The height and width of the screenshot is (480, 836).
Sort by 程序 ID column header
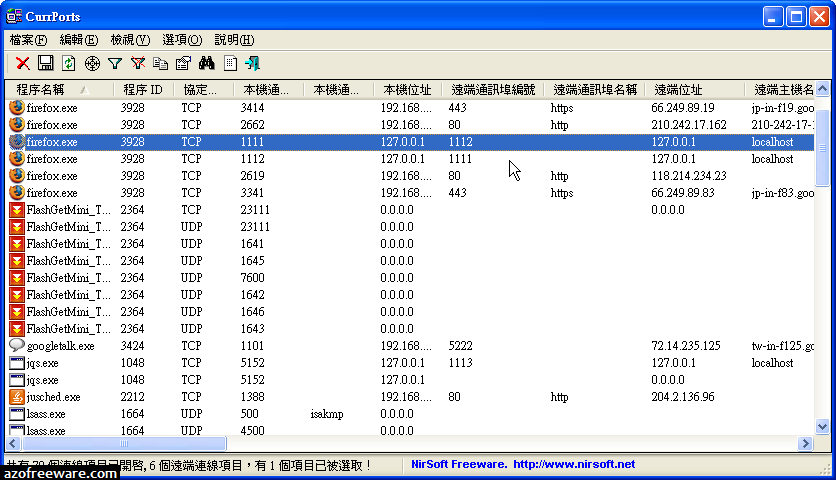click(x=143, y=90)
